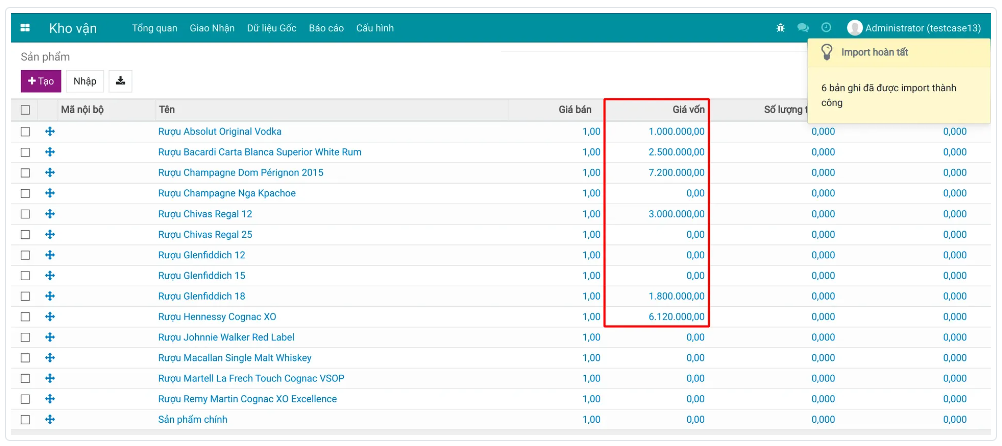This screenshot has height=446, width=1002.
Task: Click drag handle for Rượu Absolut Original Vodka
Action: click(x=50, y=131)
